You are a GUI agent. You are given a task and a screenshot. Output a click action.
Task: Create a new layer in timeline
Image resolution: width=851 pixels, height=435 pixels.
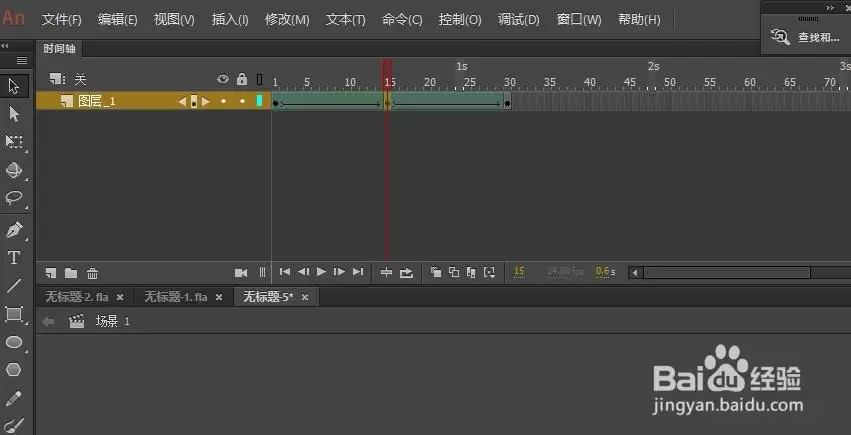[51, 273]
